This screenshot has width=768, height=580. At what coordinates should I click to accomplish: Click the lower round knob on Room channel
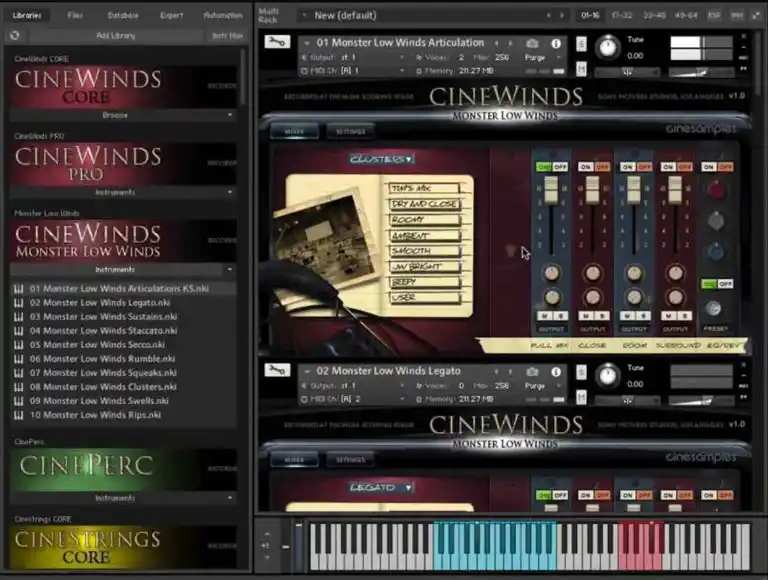[x=634, y=297]
